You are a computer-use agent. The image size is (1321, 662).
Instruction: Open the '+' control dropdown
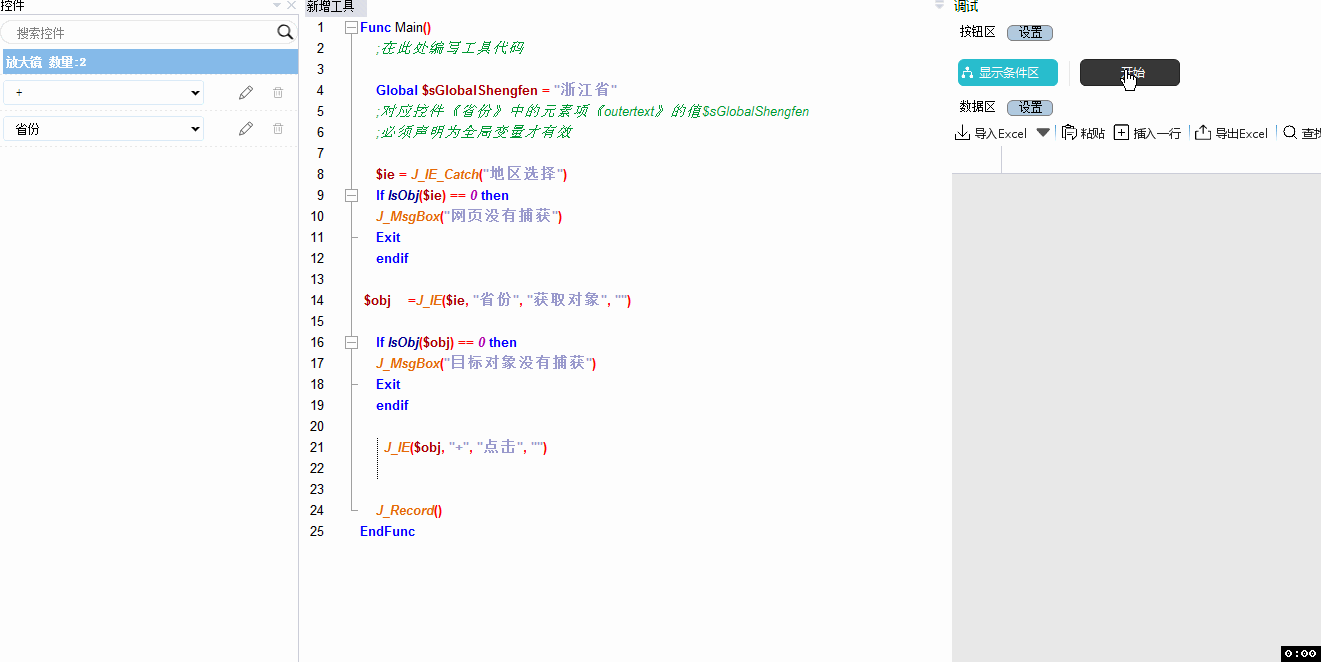tap(195, 93)
